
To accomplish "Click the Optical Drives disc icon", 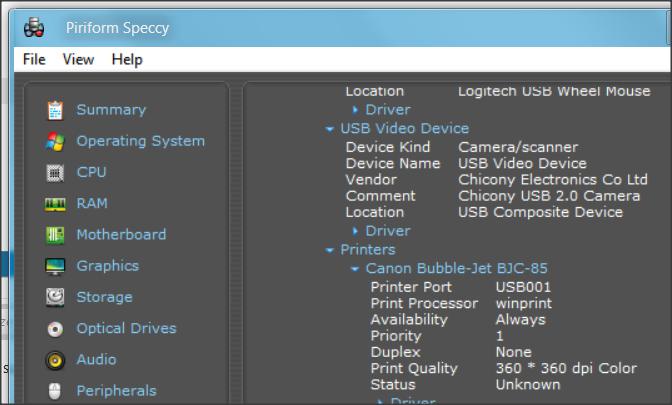I will [x=55, y=329].
